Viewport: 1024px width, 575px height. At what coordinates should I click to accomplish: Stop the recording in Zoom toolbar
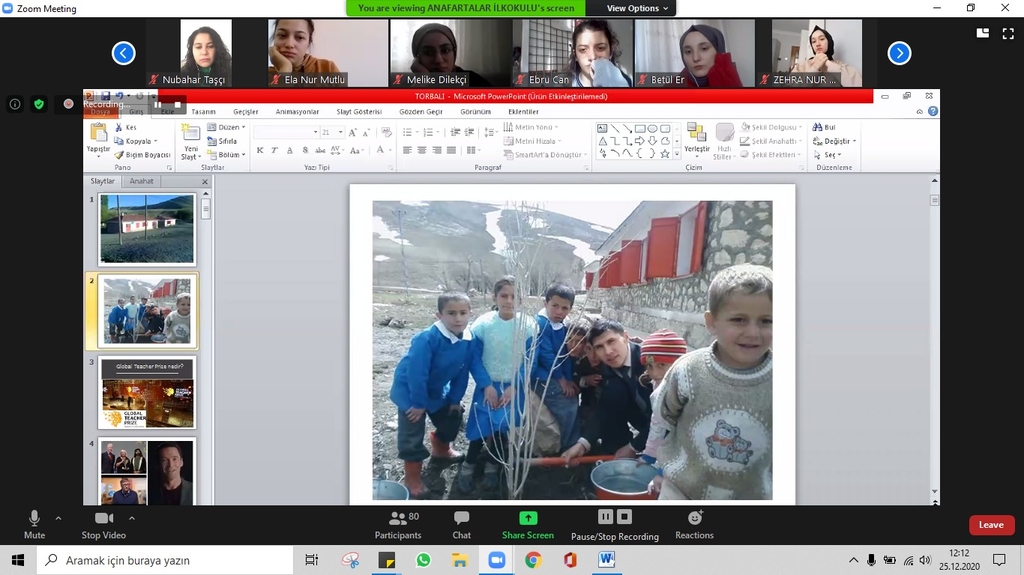(625, 517)
